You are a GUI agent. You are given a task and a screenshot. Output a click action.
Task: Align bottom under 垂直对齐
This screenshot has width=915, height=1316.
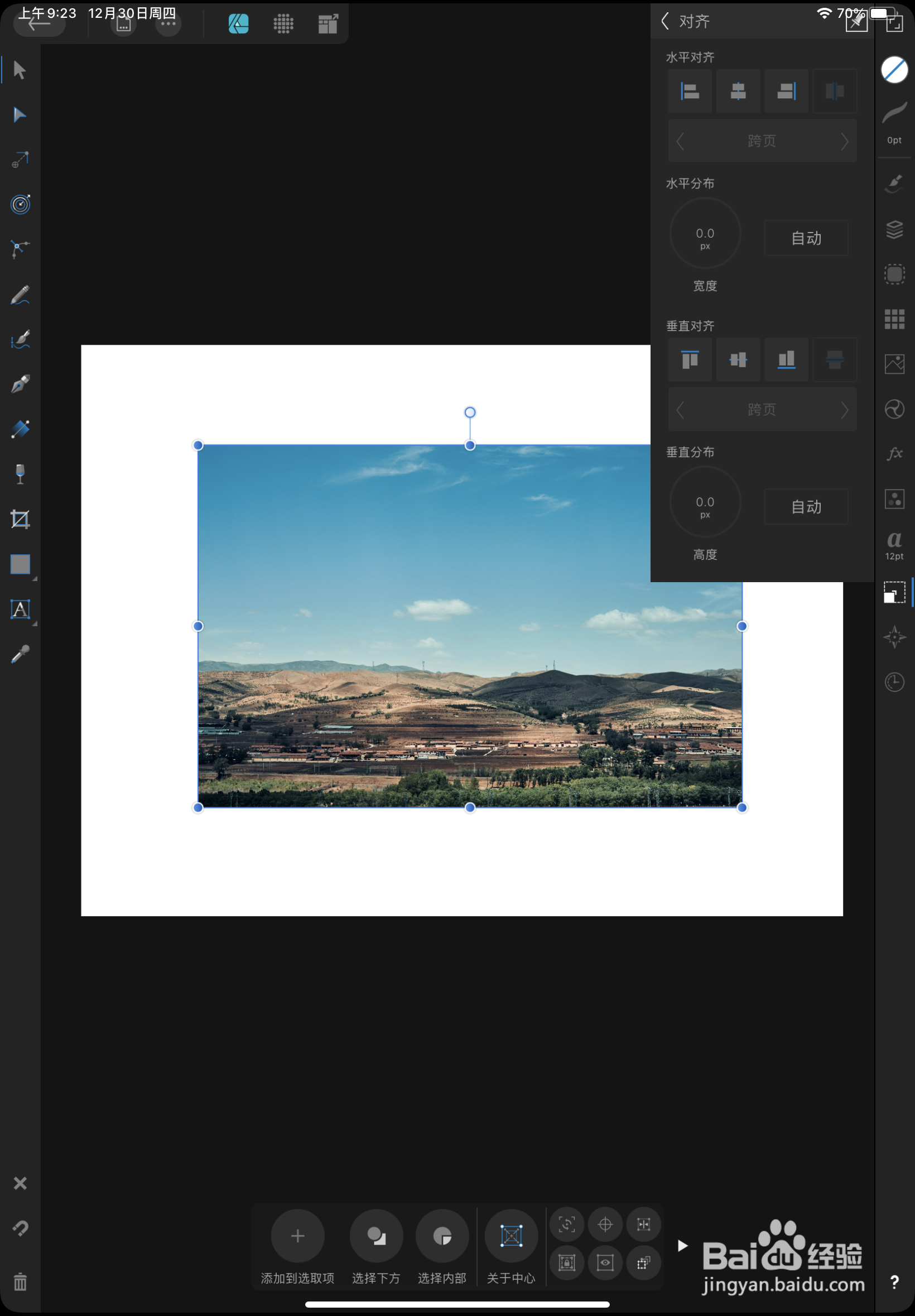tap(787, 360)
